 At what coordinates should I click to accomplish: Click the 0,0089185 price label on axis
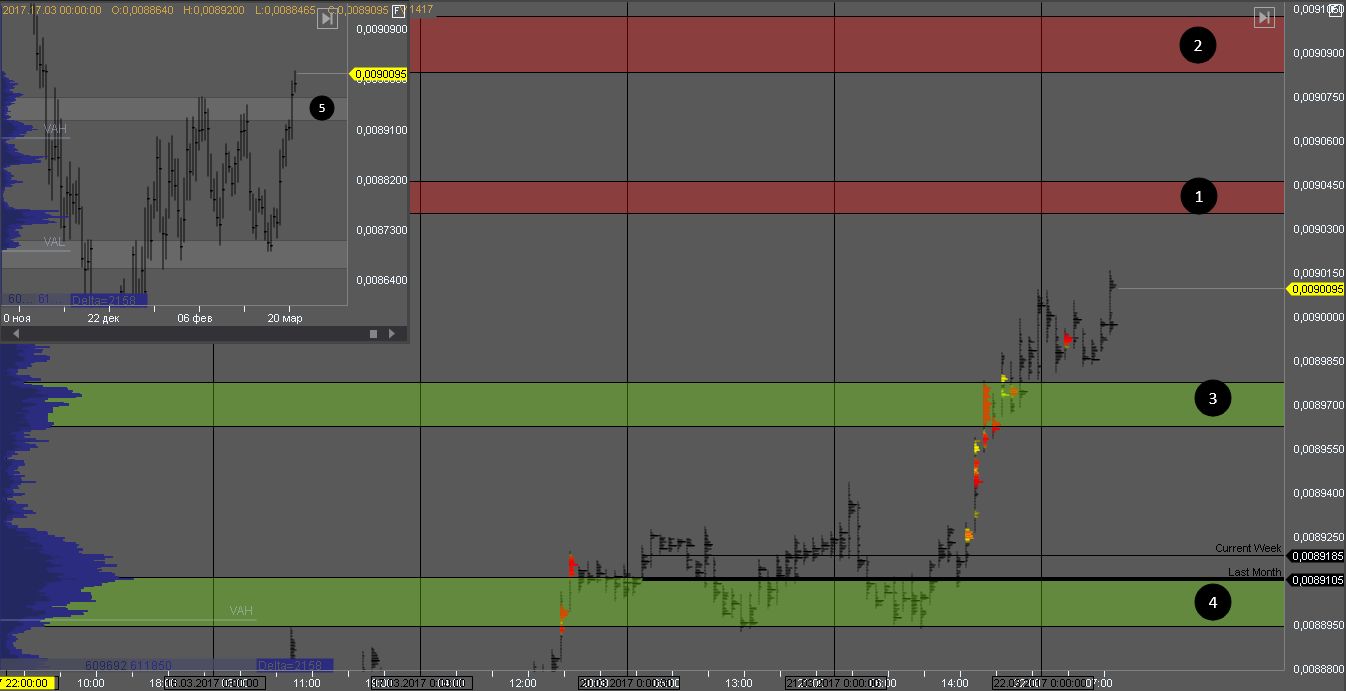tap(1315, 556)
